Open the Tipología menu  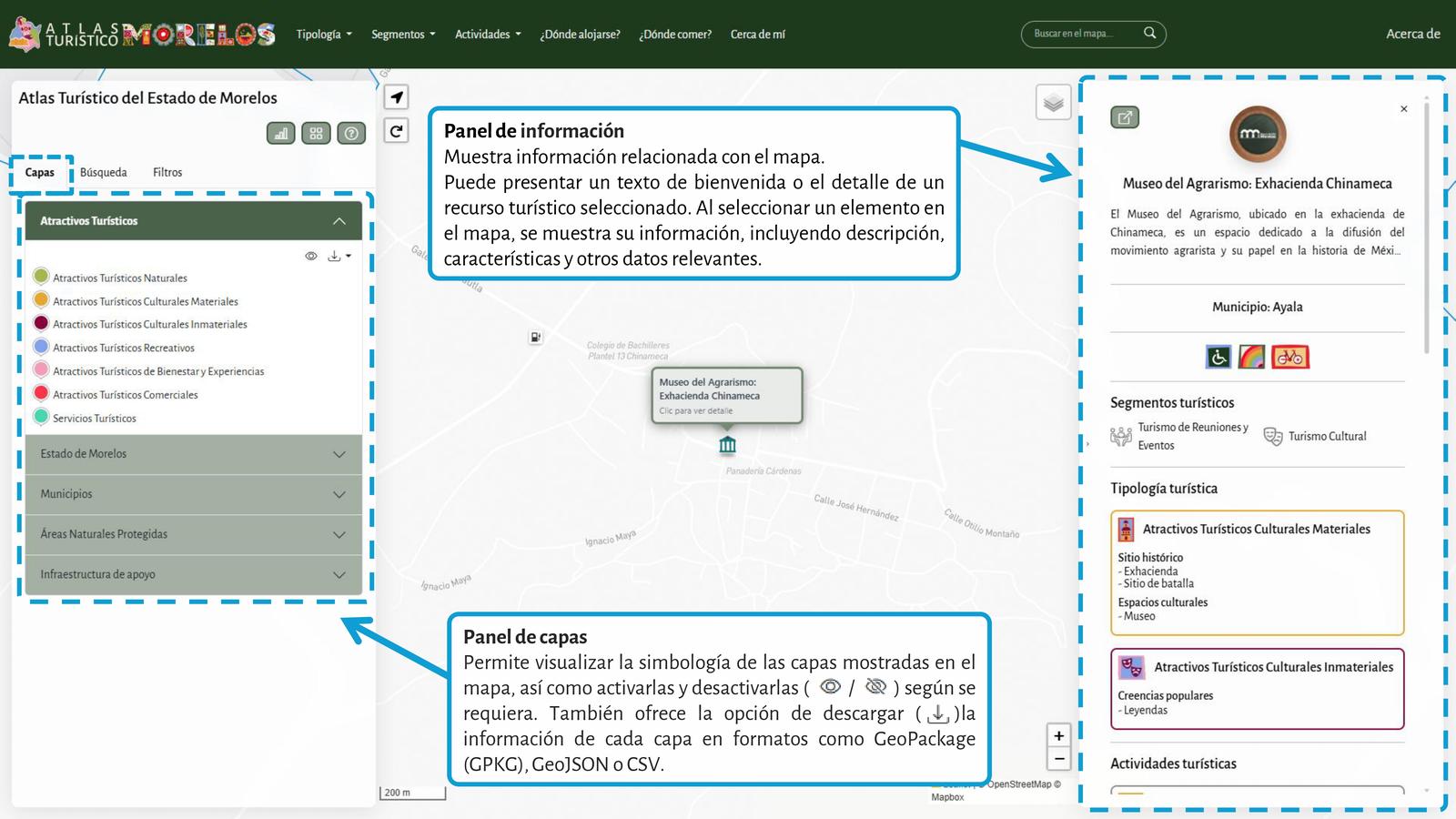pos(323,35)
